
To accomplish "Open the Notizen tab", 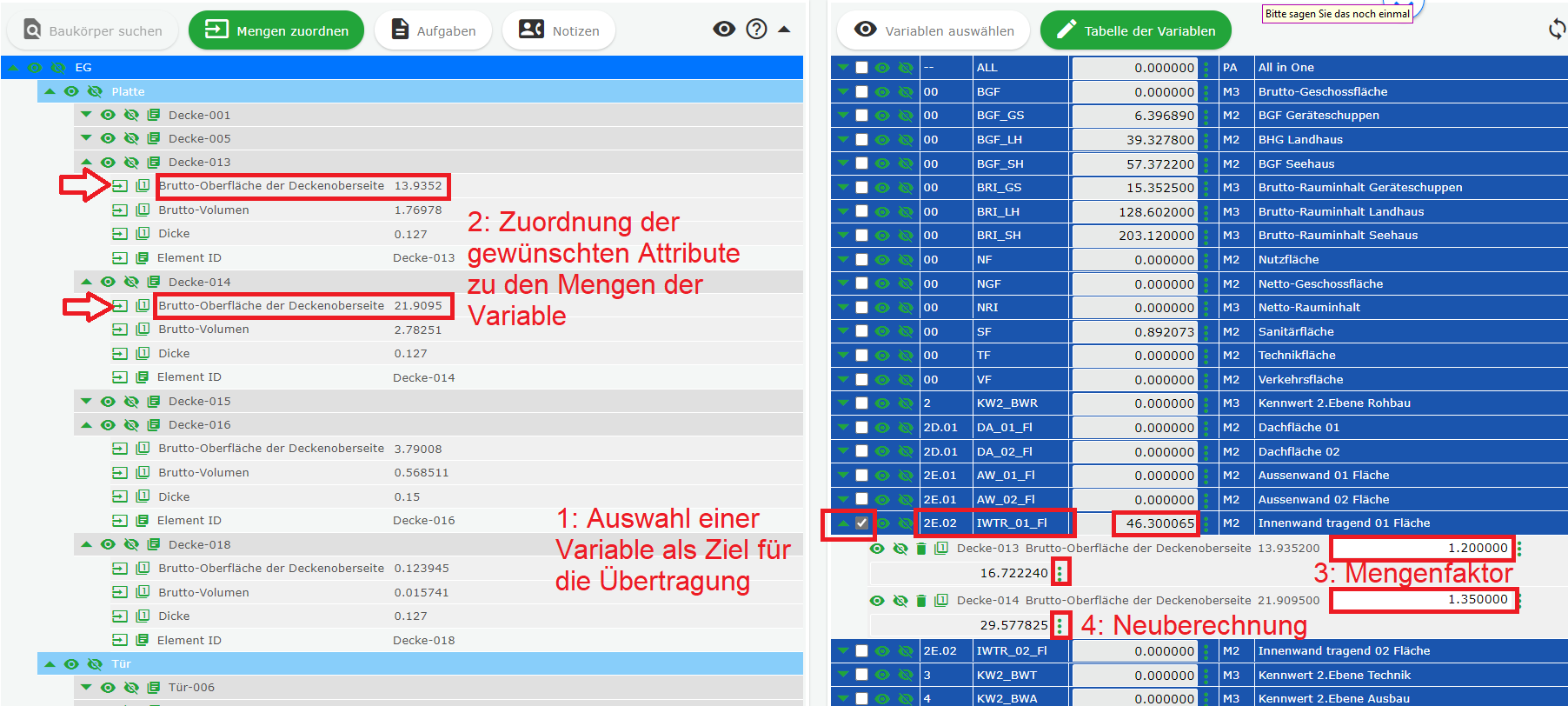I will (559, 30).
